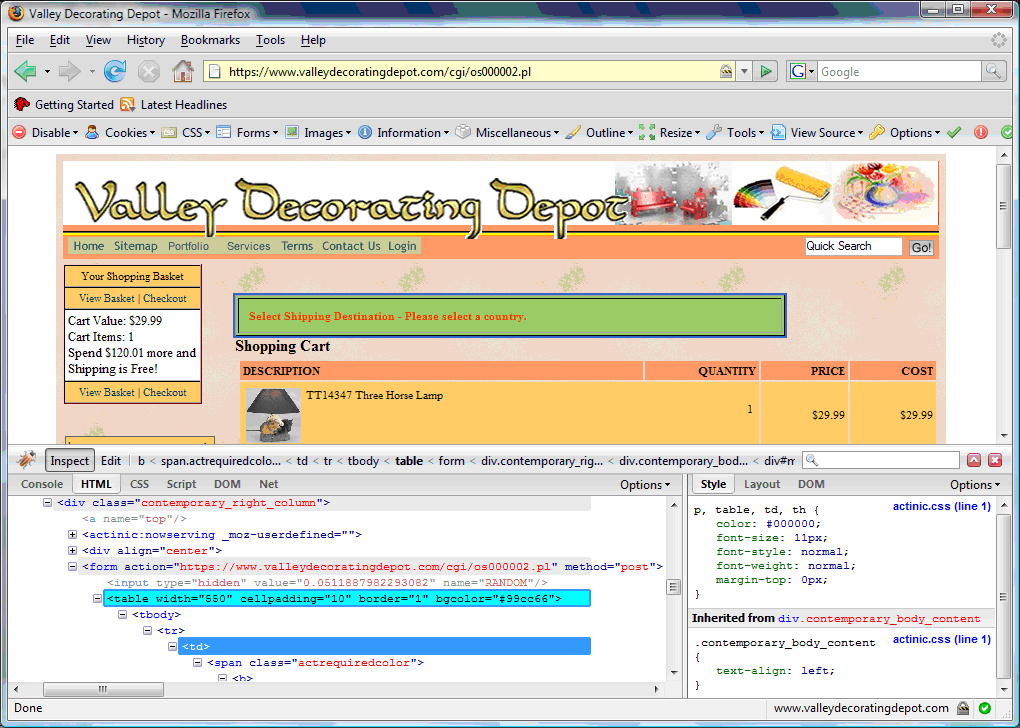Click the red close Firebug panel icon
1020x728 pixels.
tap(995, 460)
